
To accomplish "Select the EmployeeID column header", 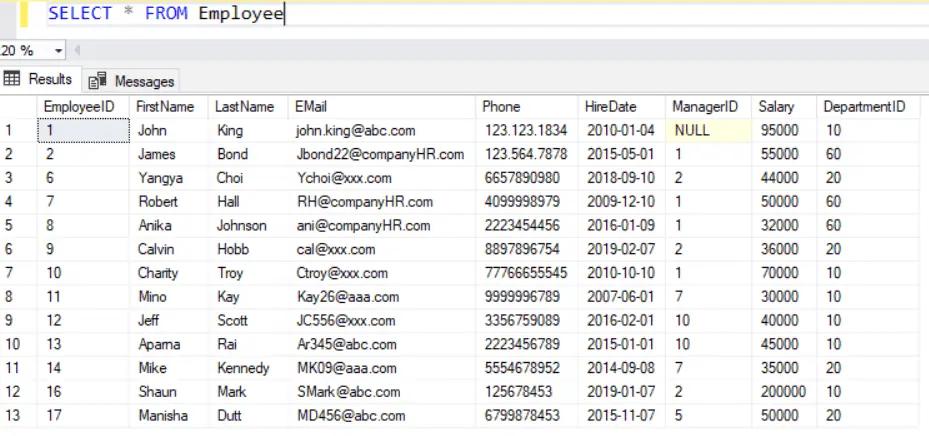I will point(79,106).
